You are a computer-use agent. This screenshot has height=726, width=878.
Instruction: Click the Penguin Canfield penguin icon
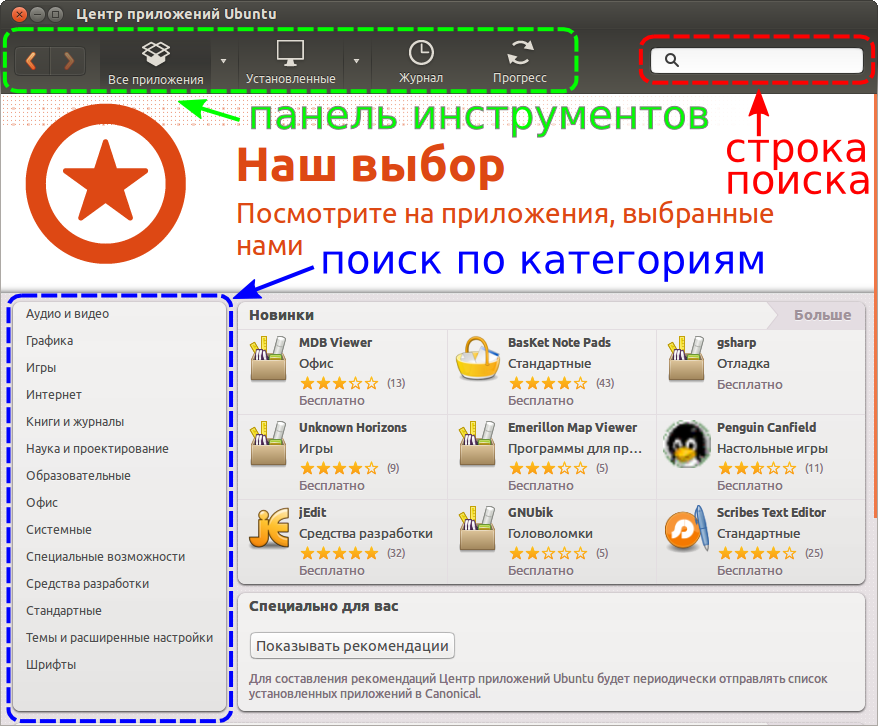686,443
